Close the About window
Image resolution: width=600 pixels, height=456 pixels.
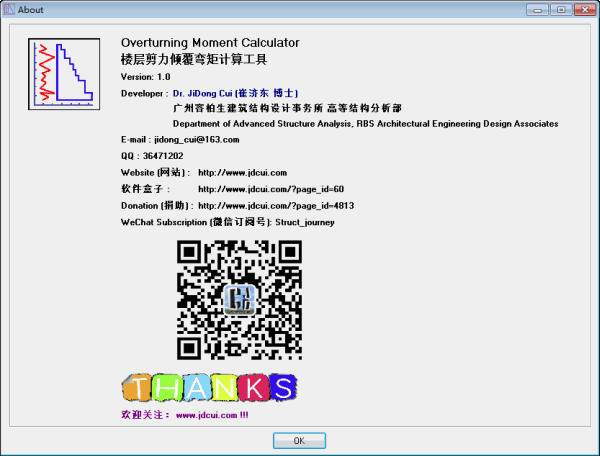[585, 10]
